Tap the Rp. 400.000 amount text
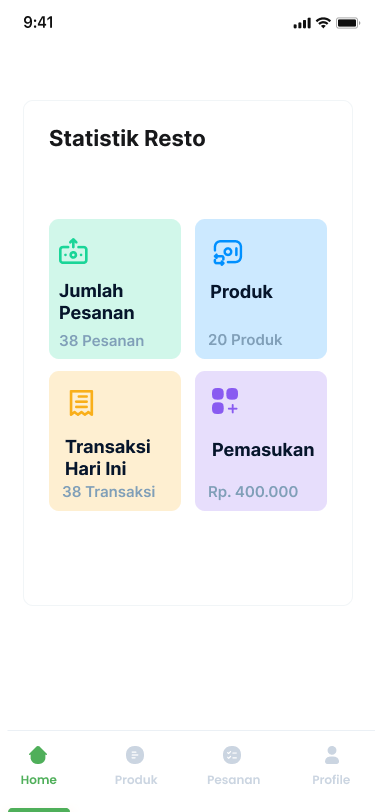Viewport: 375px width, 812px height. point(253,492)
